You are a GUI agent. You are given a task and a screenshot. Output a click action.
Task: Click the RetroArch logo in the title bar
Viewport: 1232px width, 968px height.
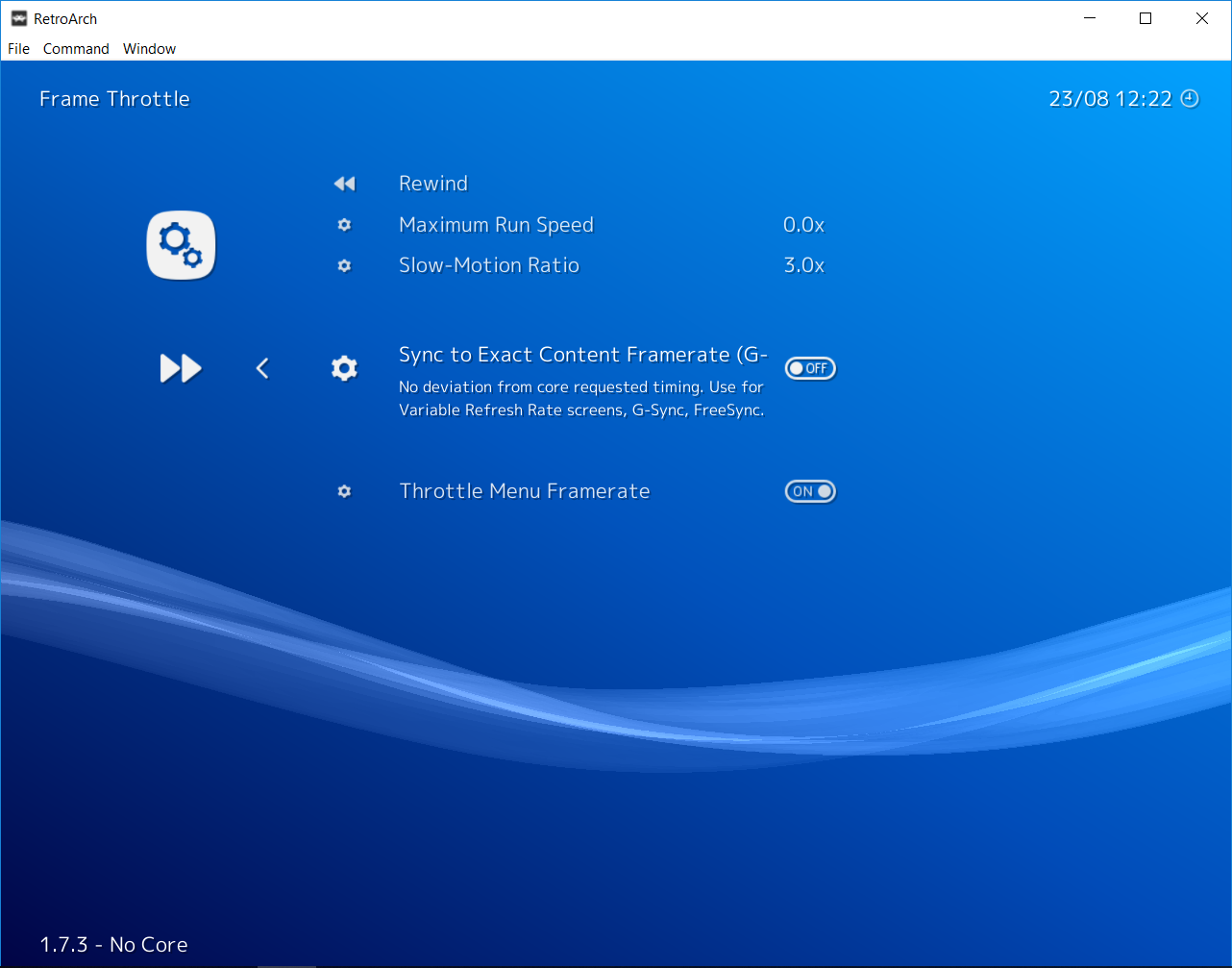(x=19, y=17)
